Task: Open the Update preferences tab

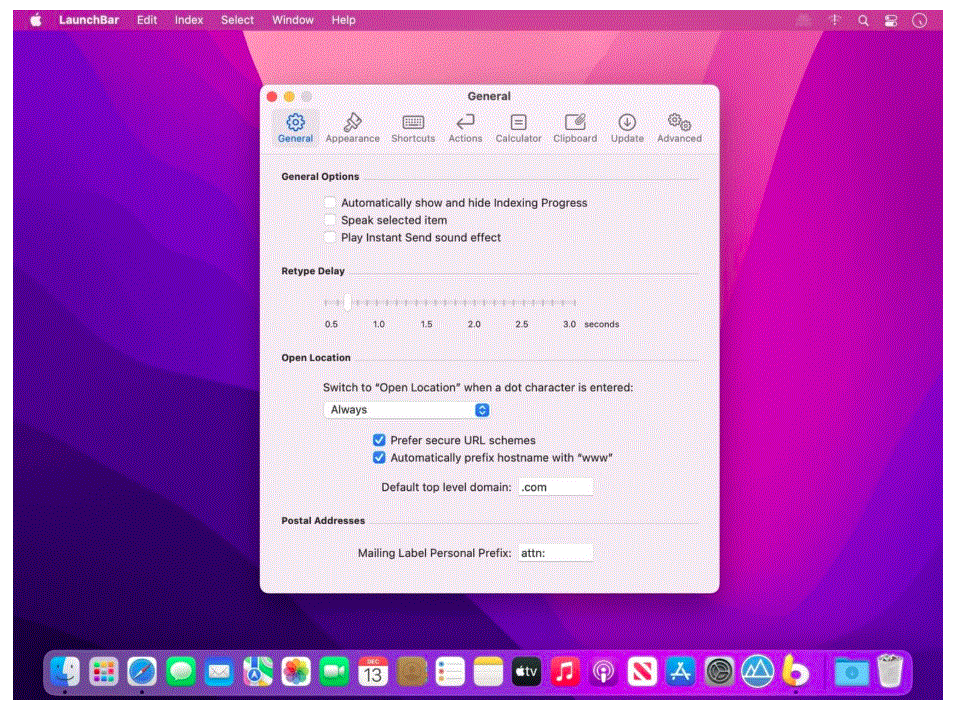Action: (x=627, y=128)
